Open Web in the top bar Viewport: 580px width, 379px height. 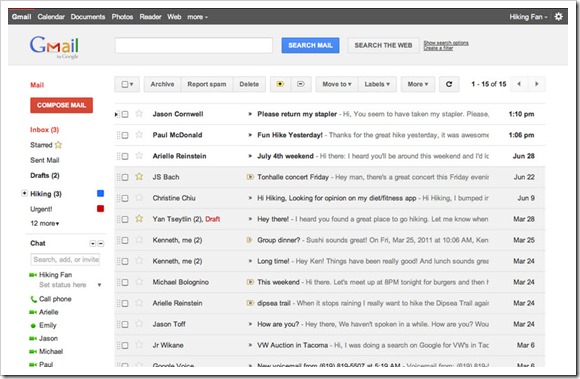pos(174,17)
